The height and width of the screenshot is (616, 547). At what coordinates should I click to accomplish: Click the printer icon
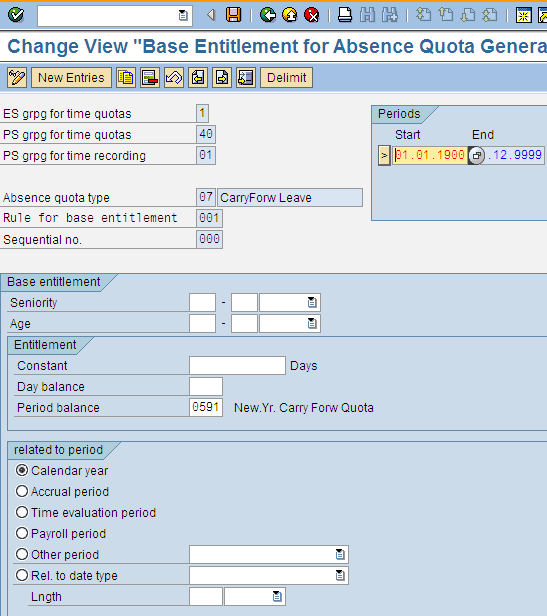pos(345,15)
